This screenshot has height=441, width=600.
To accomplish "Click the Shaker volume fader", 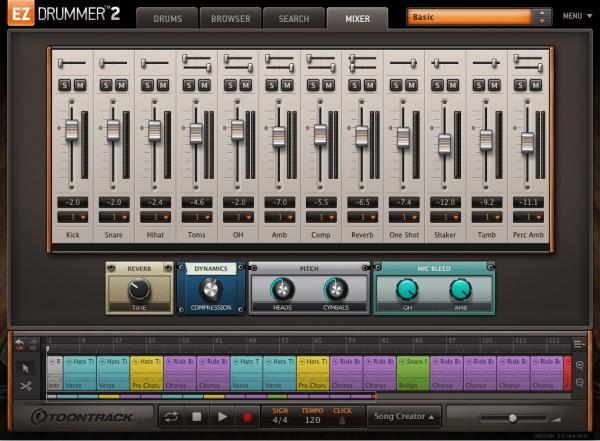I will click(444, 144).
